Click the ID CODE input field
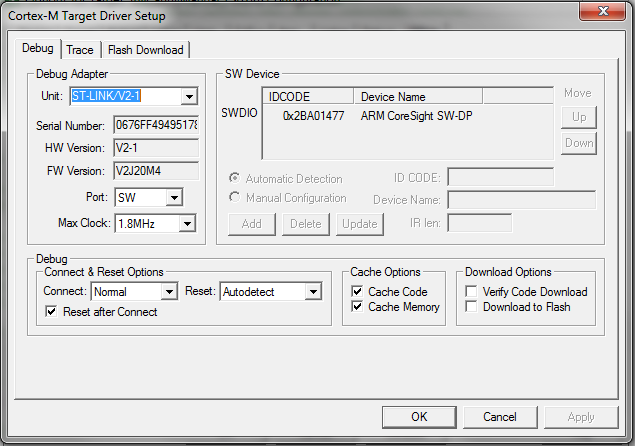This screenshot has height=446, width=635. coord(501,177)
